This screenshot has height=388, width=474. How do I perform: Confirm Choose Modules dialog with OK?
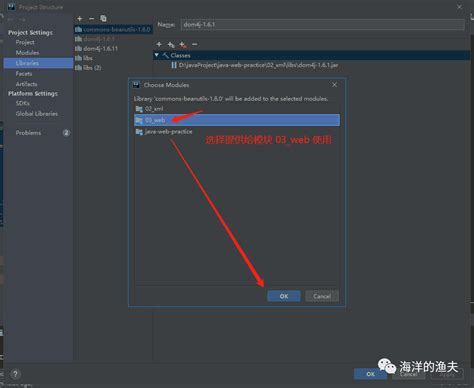pos(284,296)
